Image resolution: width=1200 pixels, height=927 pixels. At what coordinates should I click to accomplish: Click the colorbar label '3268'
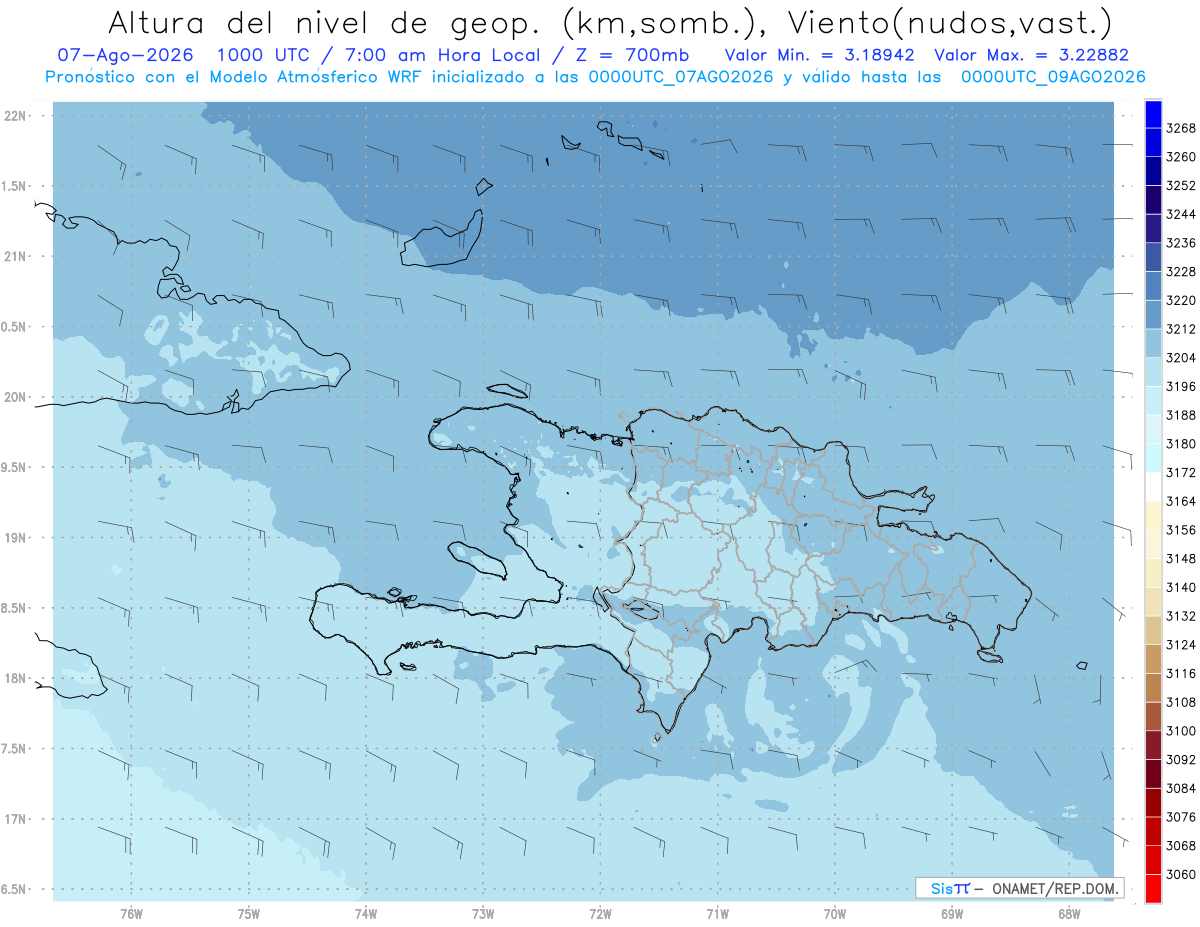click(x=1181, y=128)
